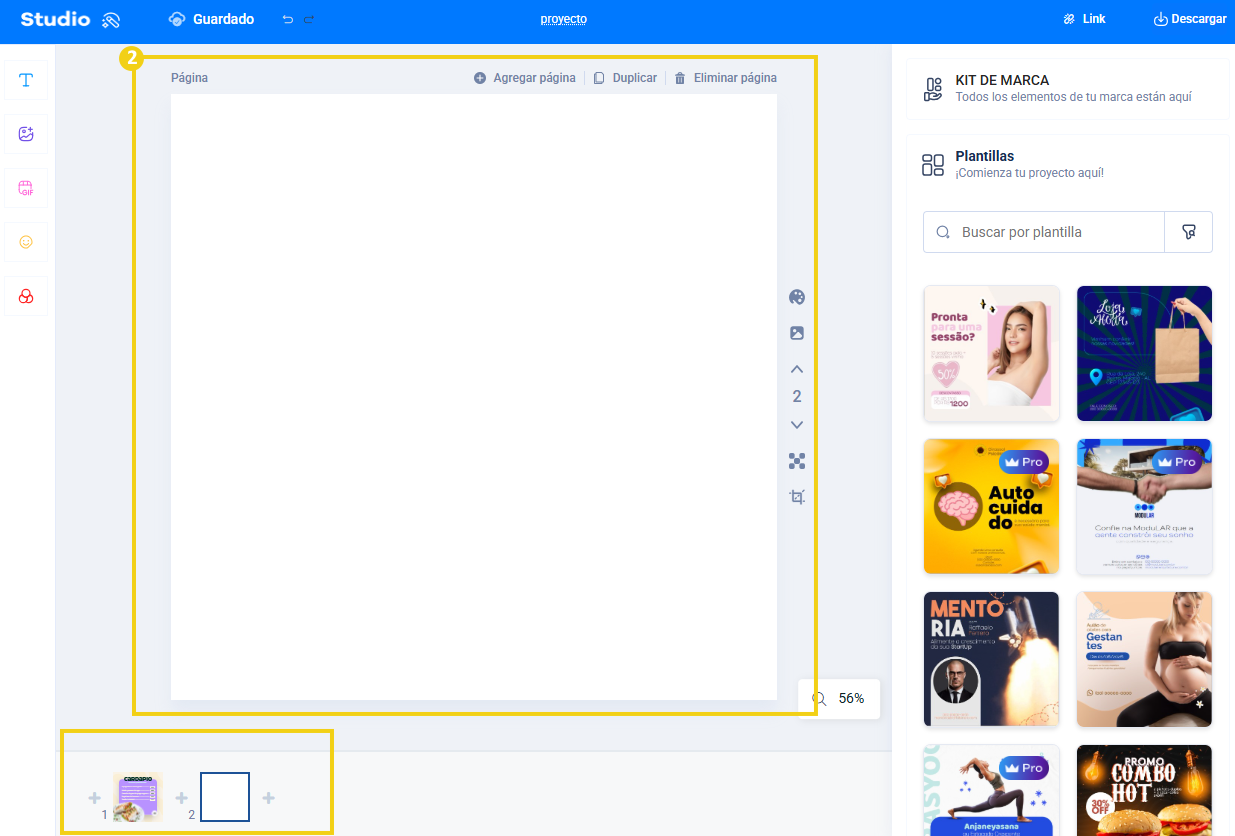The width and height of the screenshot is (1235, 836).
Task: Click Duplicar page
Action: click(625, 78)
